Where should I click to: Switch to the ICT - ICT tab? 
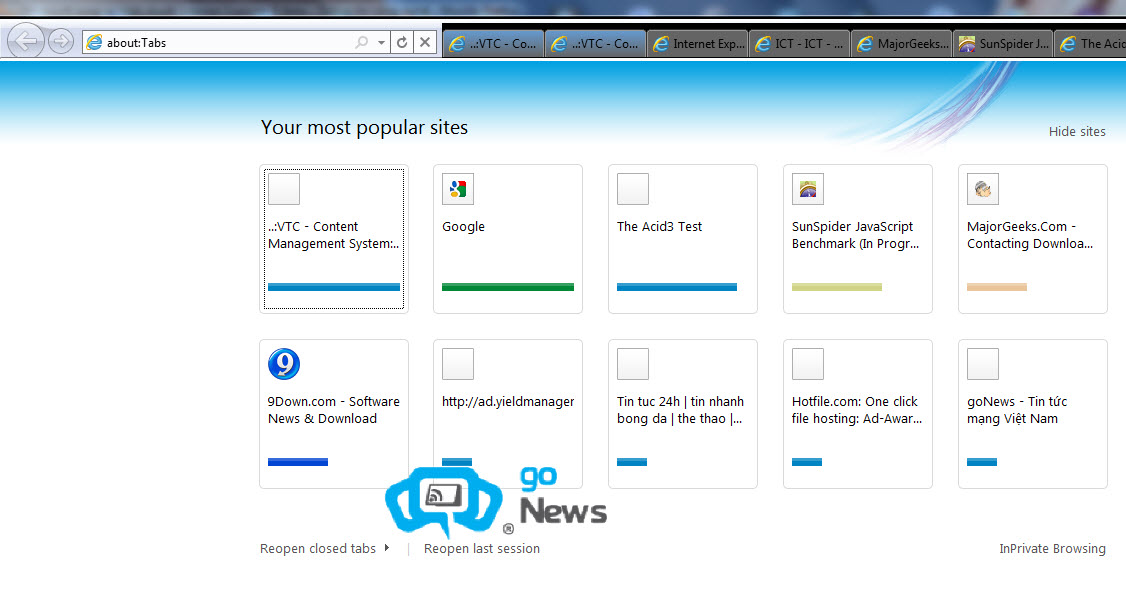coord(799,44)
